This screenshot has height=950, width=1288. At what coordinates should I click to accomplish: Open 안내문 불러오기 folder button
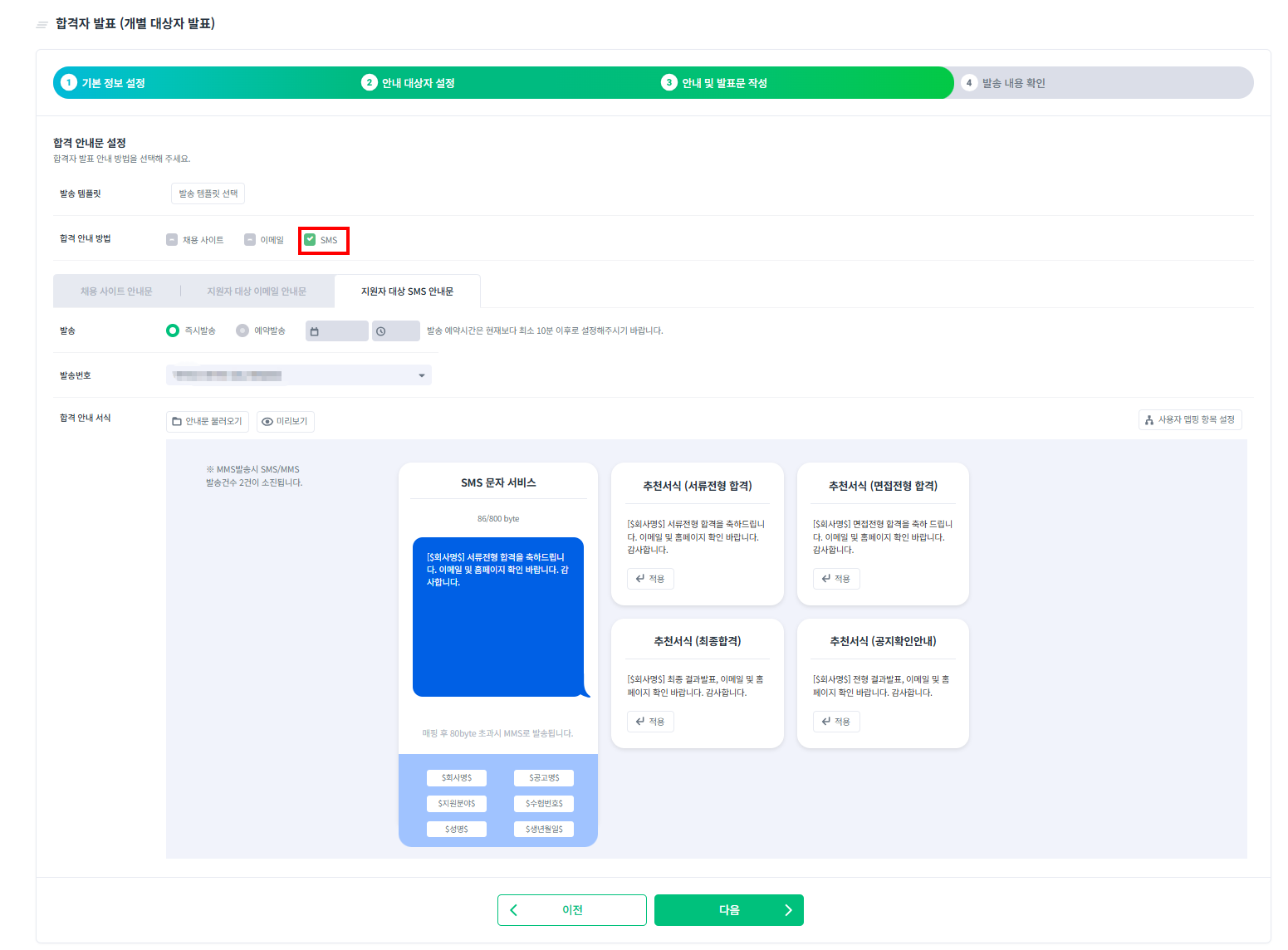pyautogui.click(x=207, y=421)
